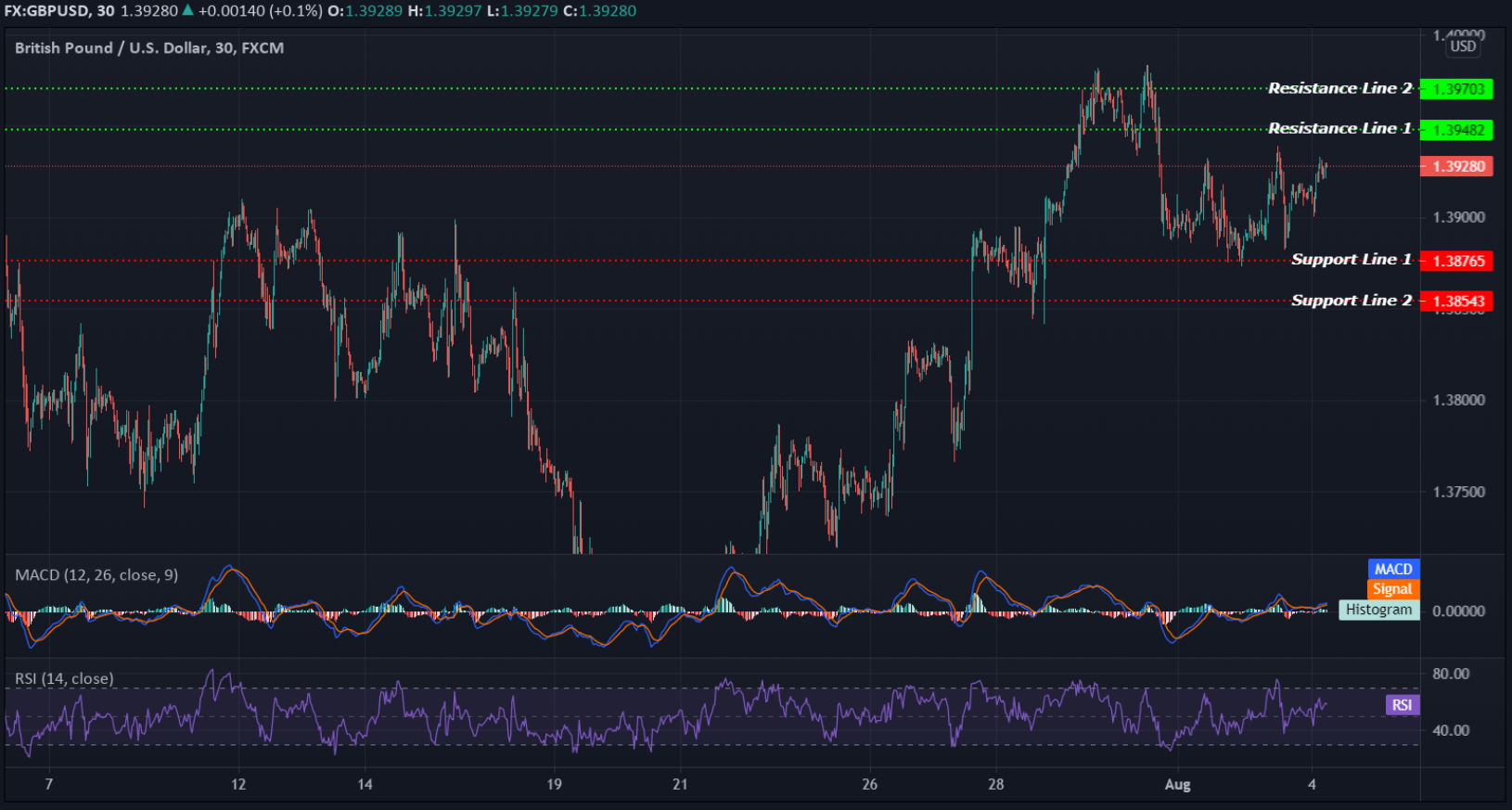Click the current price tag 1.39280
This screenshot has height=810, width=1512.
click(1456, 166)
